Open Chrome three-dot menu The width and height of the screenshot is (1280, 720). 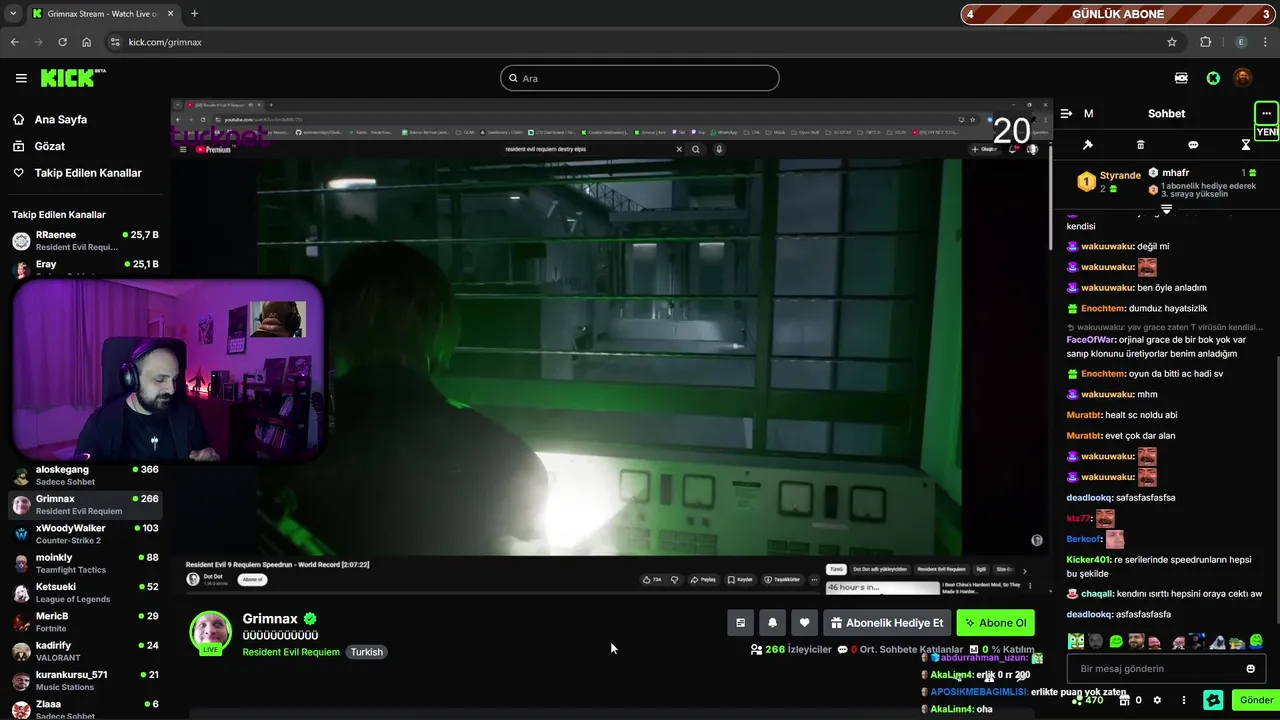pos(1266,42)
